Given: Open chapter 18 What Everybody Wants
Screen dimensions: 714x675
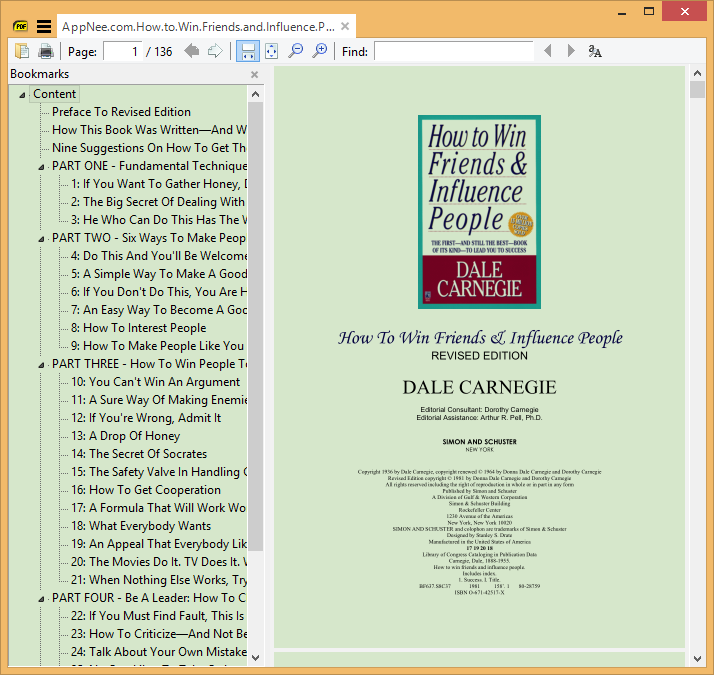Looking at the screenshot, I should coord(141,526).
